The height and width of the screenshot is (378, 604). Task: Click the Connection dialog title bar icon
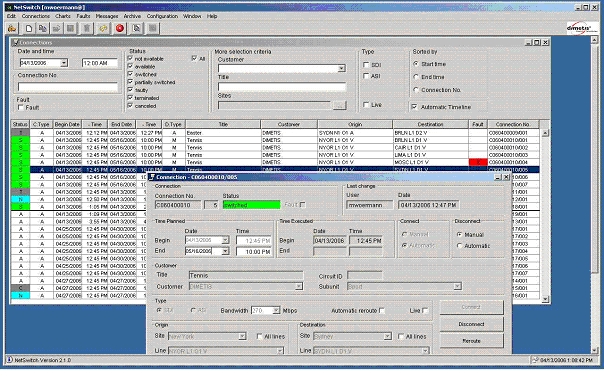pos(152,177)
